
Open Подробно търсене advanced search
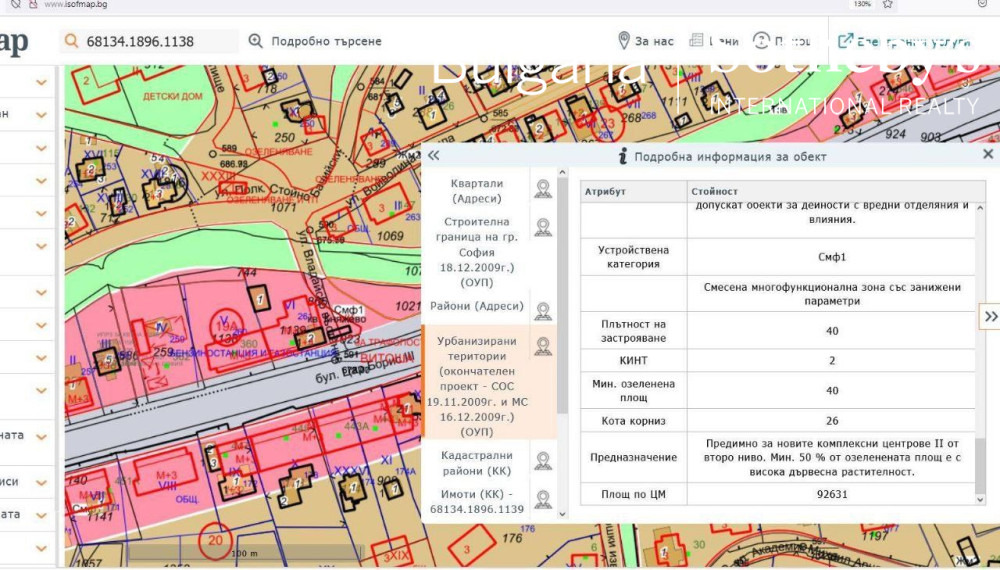(x=314, y=42)
